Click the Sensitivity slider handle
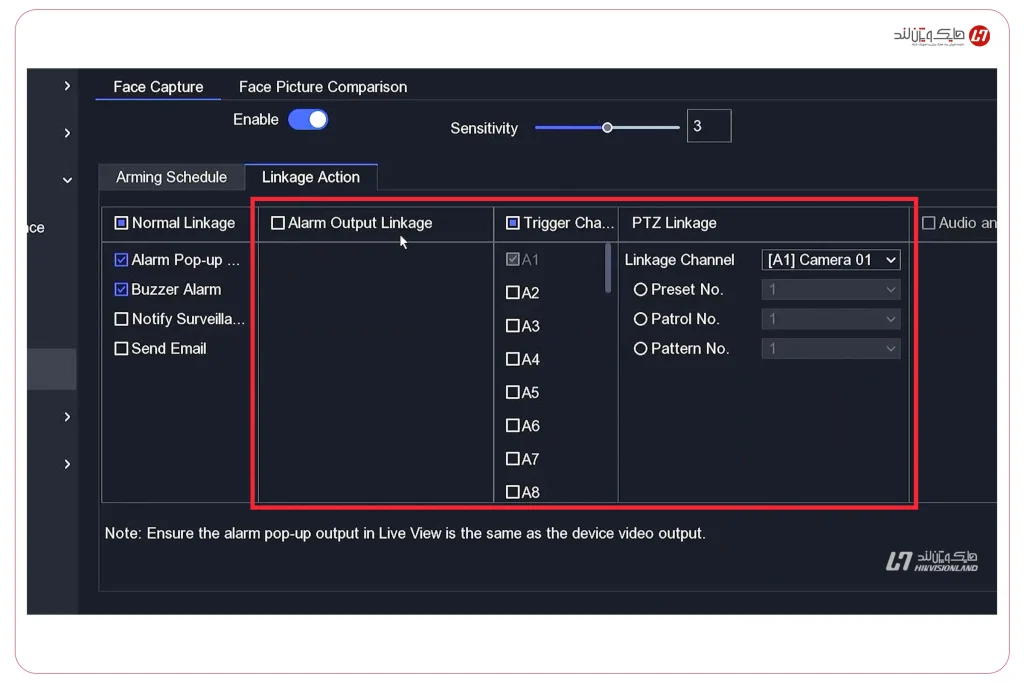This screenshot has width=1024, height=683. click(x=607, y=128)
